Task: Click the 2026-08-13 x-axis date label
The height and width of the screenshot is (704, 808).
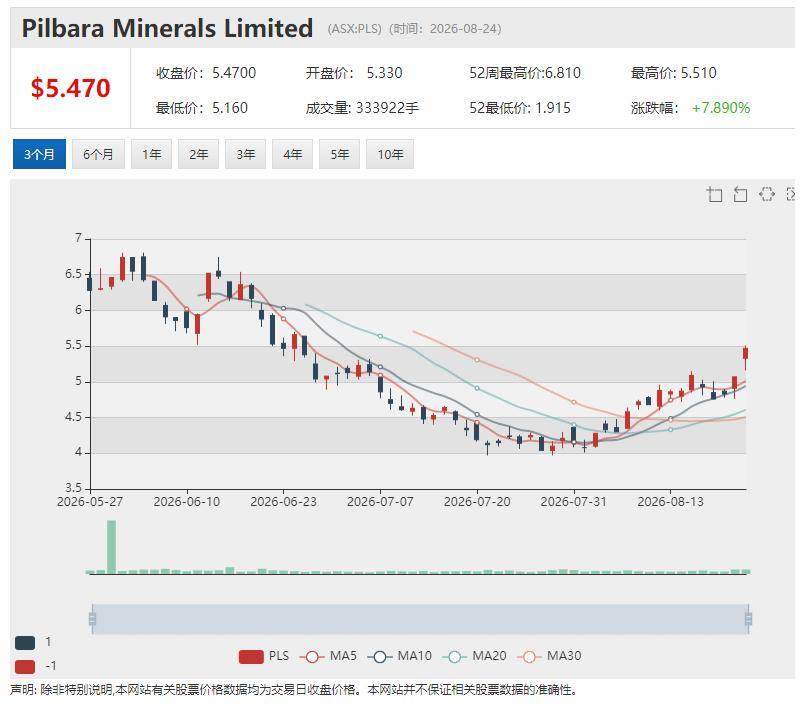Action: click(x=670, y=501)
